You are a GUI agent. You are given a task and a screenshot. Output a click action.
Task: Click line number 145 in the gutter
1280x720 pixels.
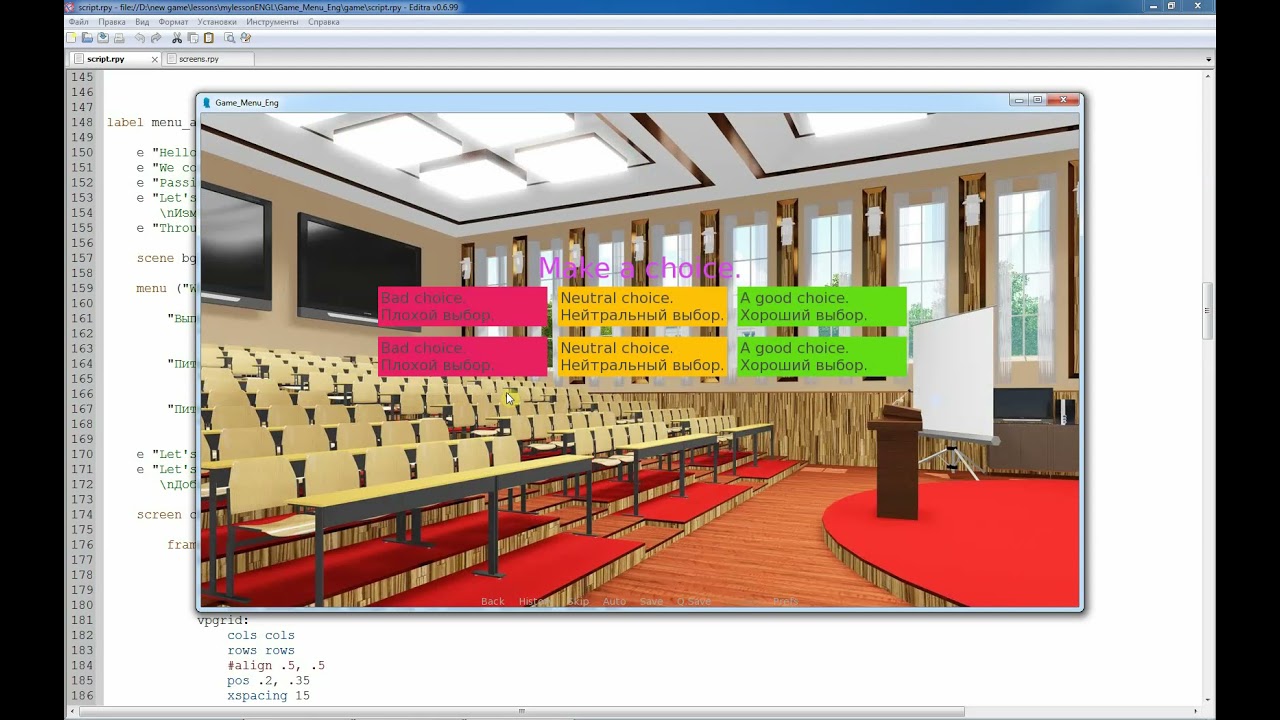point(82,77)
